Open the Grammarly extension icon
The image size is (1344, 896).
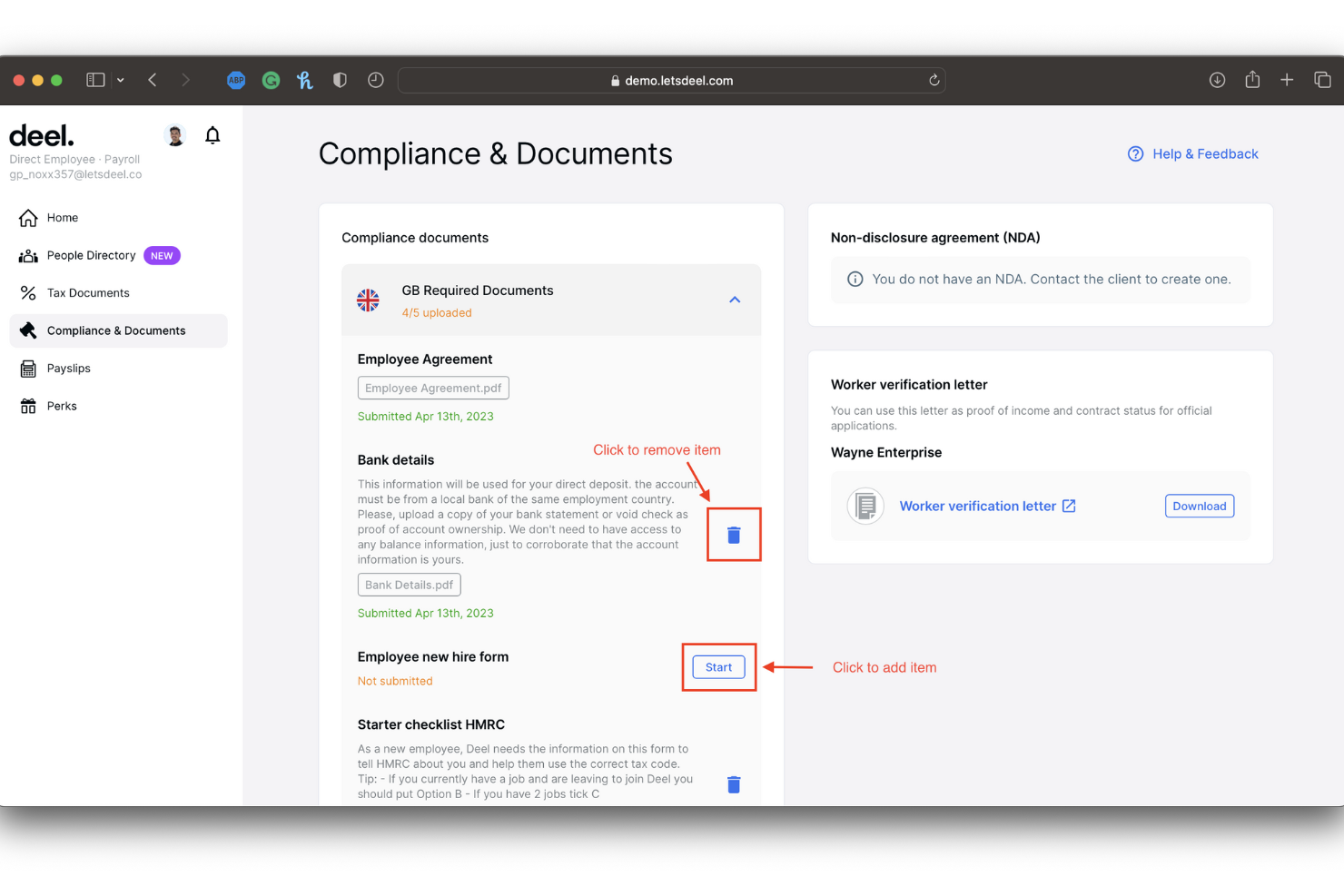(x=271, y=80)
